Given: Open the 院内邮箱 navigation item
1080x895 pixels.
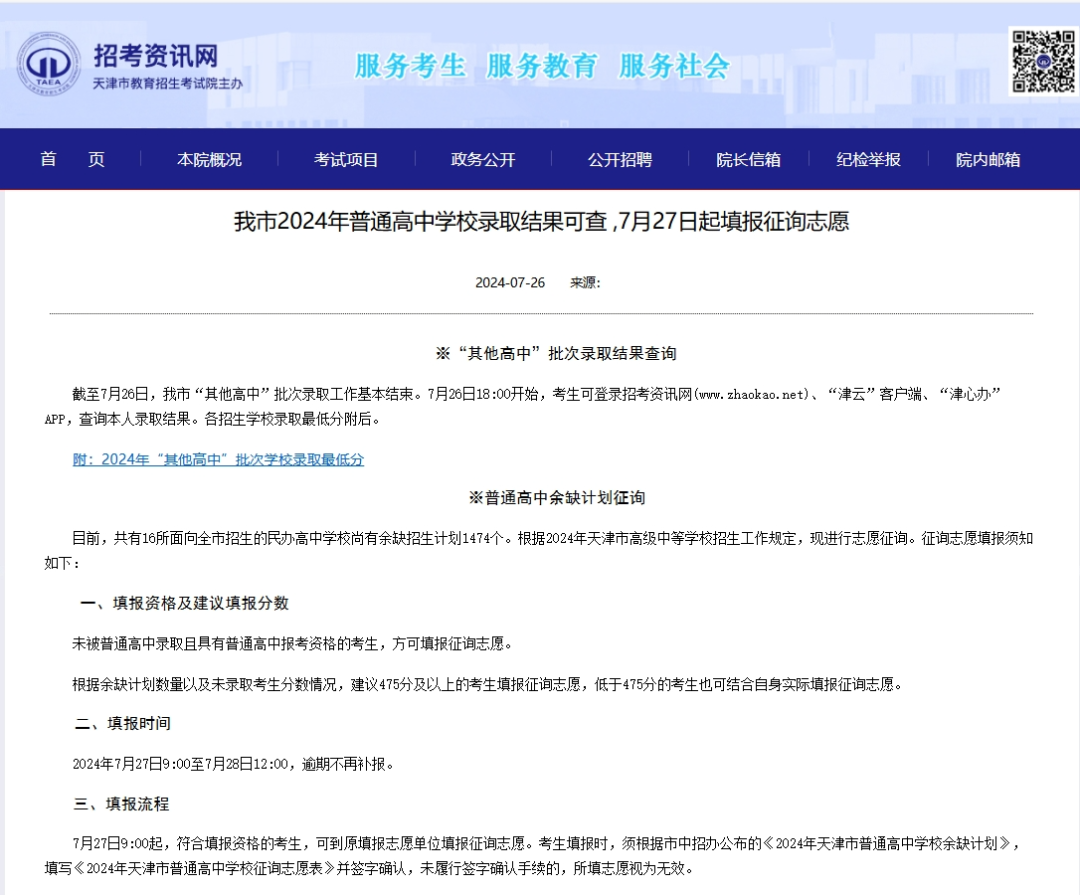Looking at the screenshot, I should [x=986, y=159].
